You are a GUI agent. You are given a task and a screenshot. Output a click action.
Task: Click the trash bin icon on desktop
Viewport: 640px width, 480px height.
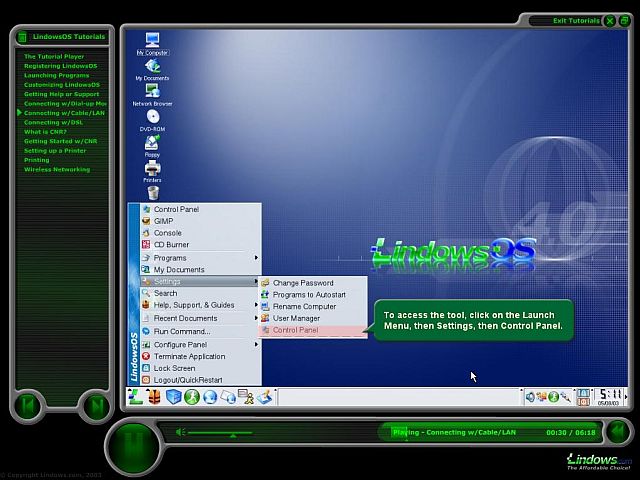153,192
